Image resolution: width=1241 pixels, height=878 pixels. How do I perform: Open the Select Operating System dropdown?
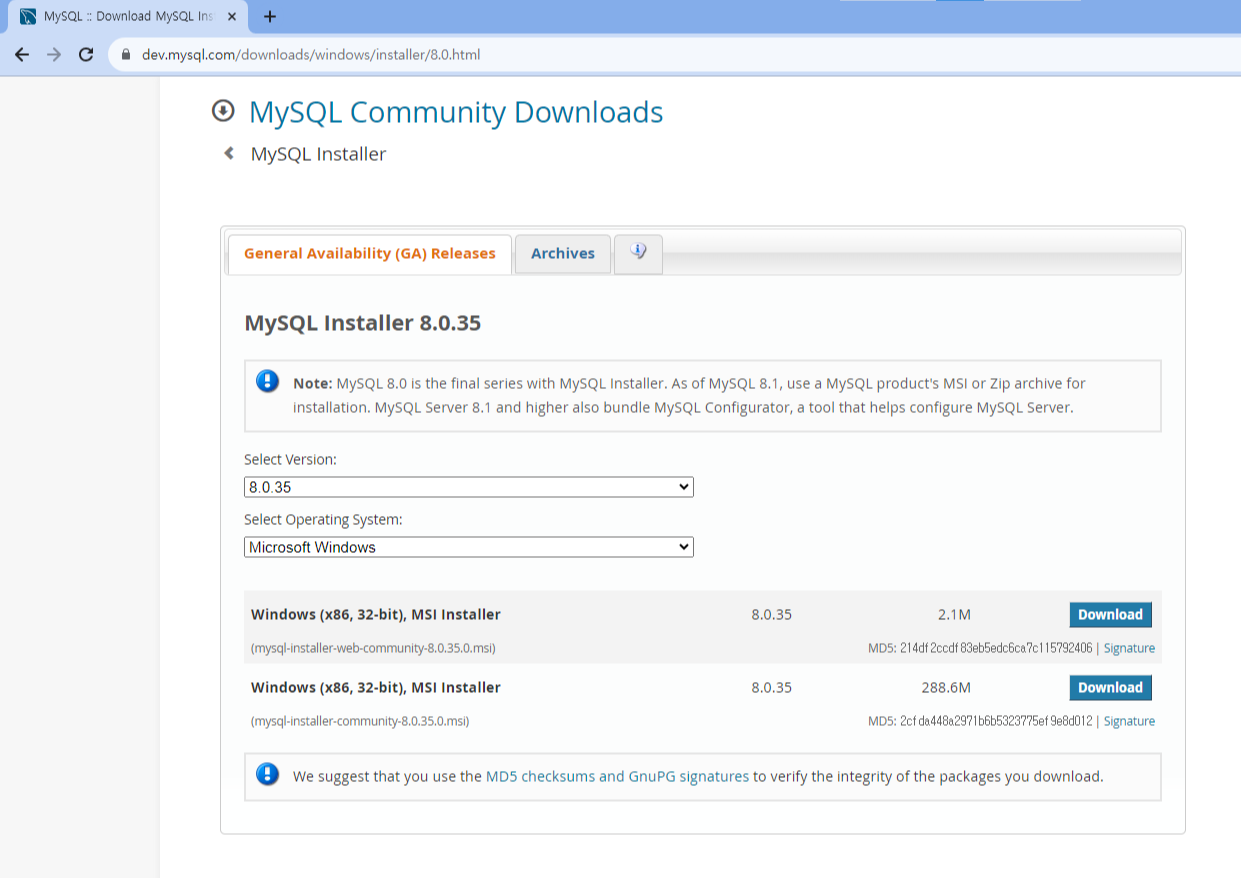[x=469, y=547]
